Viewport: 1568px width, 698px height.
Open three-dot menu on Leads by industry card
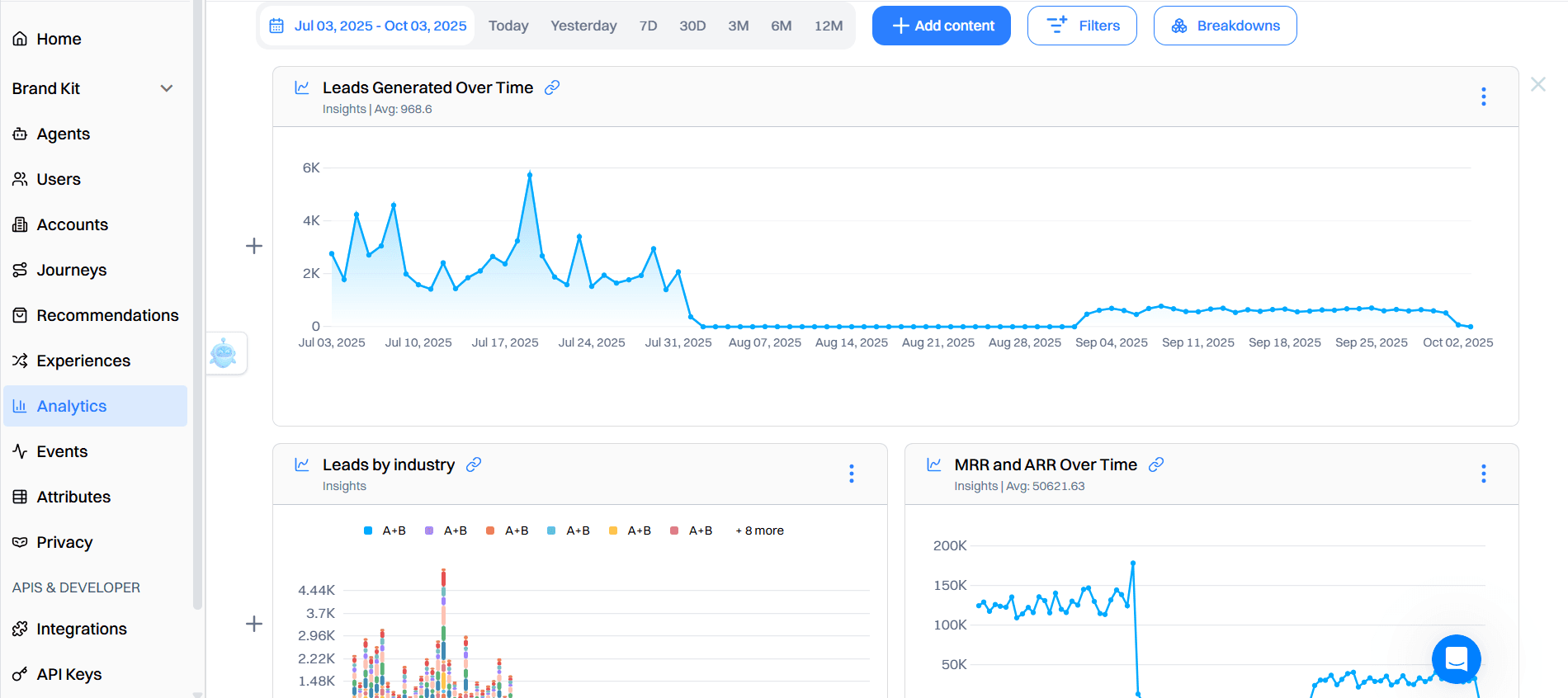(x=851, y=474)
